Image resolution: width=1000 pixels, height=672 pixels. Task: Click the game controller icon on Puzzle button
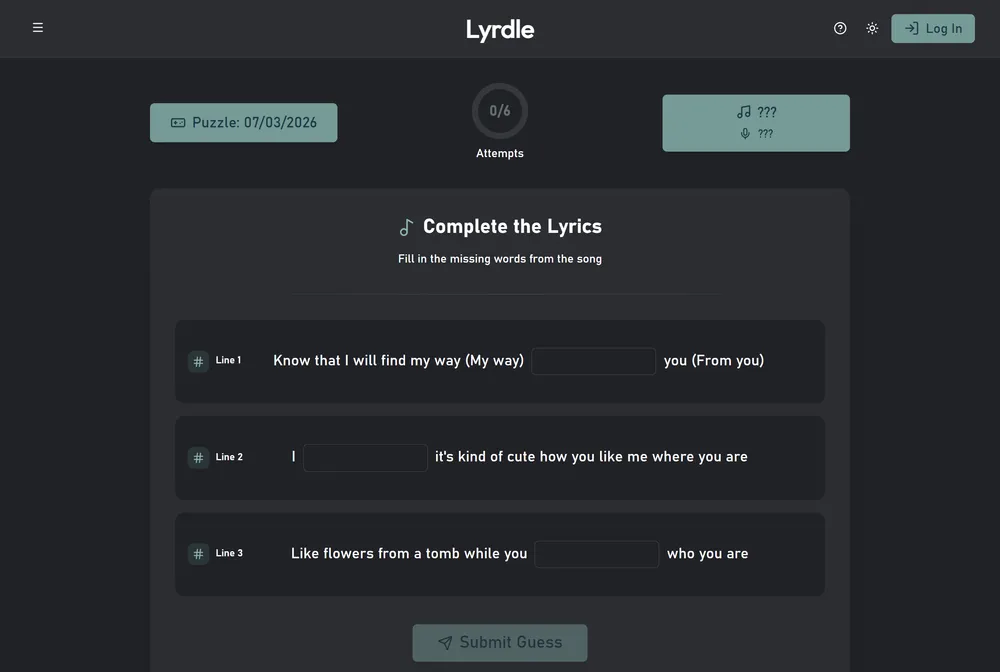click(178, 122)
